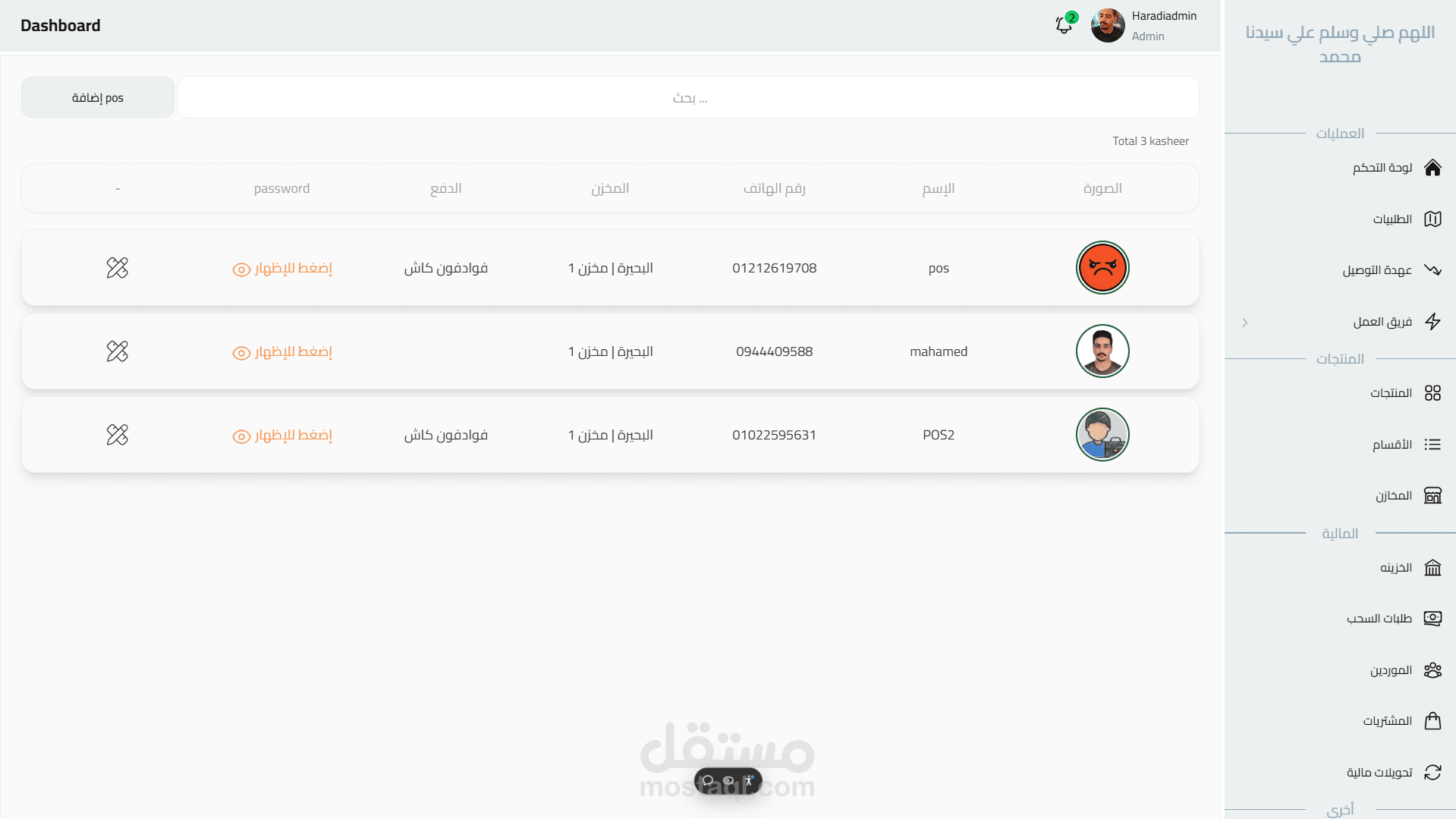Open the map icon for الطلبيات
Viewport: 1456px width, 819px height.
click(1432, 219)
